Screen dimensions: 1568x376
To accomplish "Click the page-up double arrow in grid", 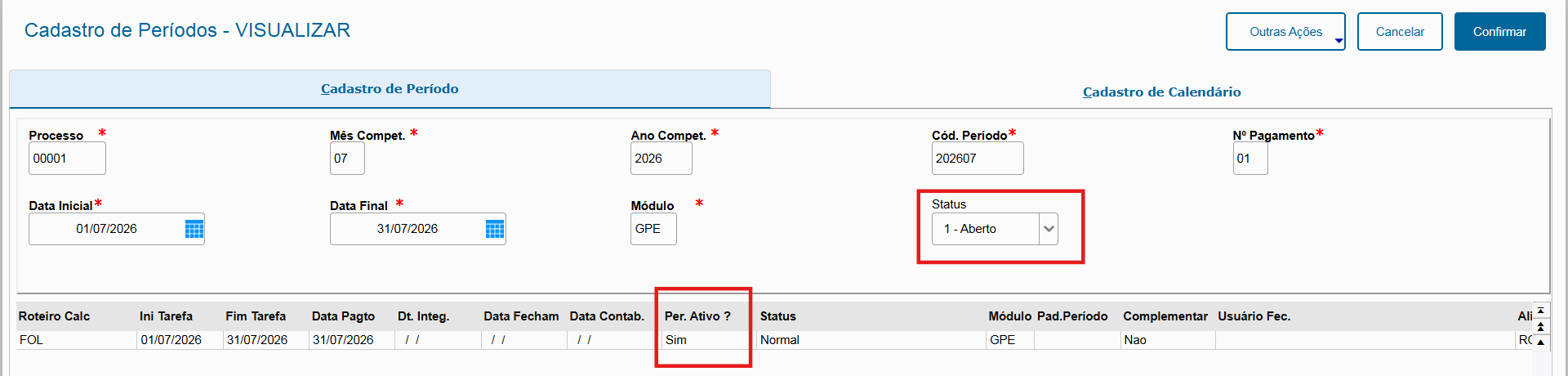I will [x=1540, y=326].
